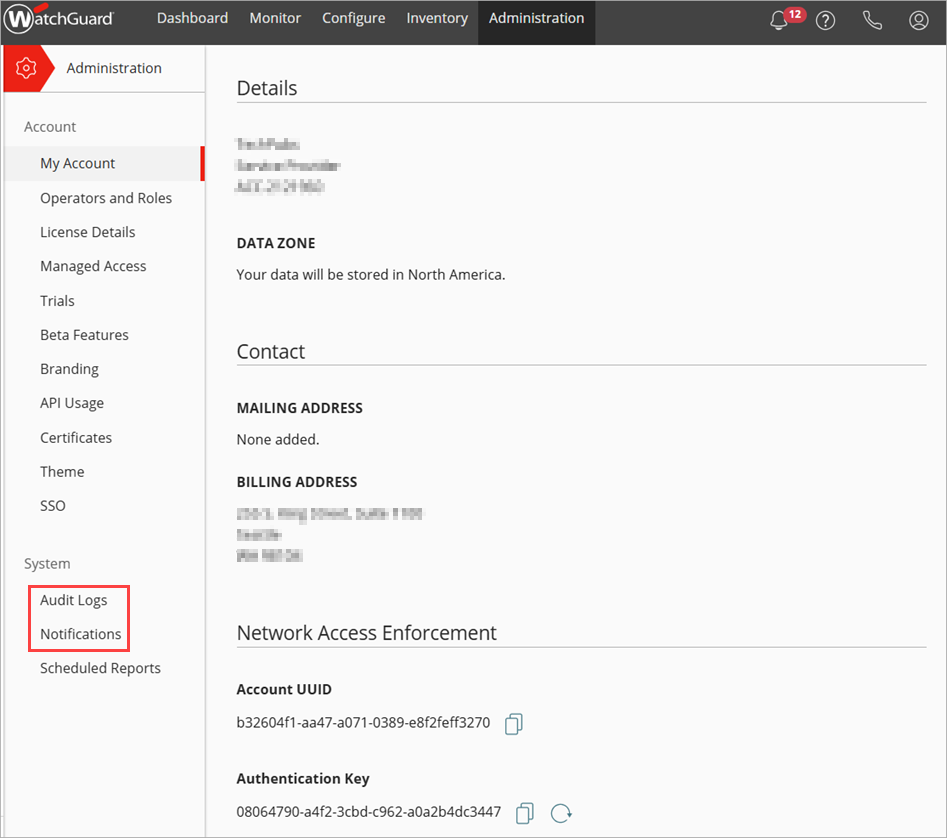Copy the Account UUID using the copy icon

pos(513,723)
